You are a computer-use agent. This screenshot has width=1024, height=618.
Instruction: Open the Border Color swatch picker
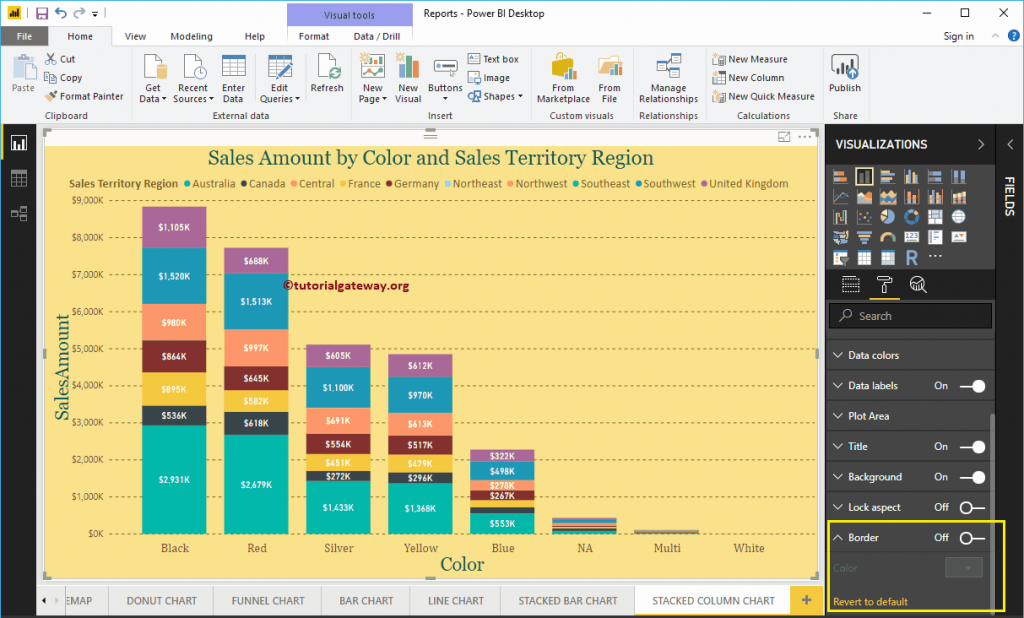963,567
